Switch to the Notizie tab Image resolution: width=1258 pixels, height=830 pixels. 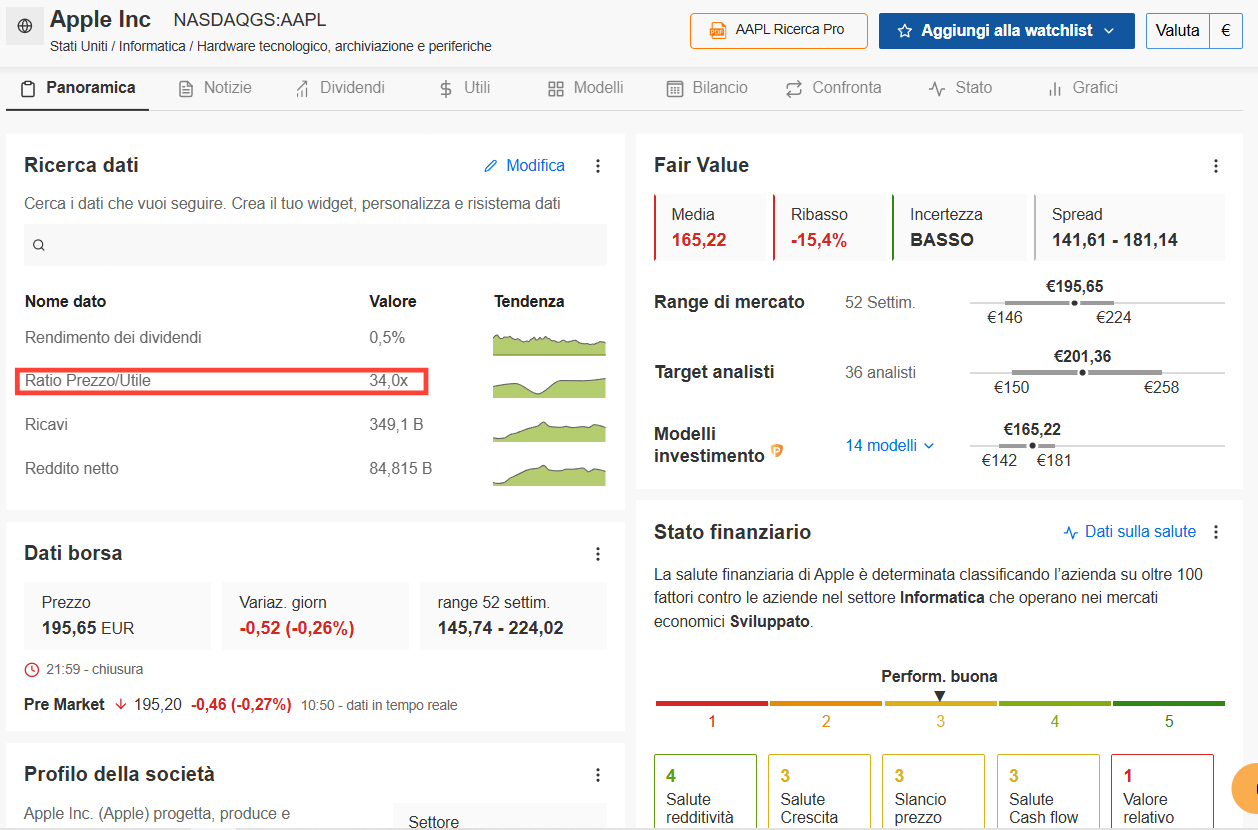[x=215, y=88]
